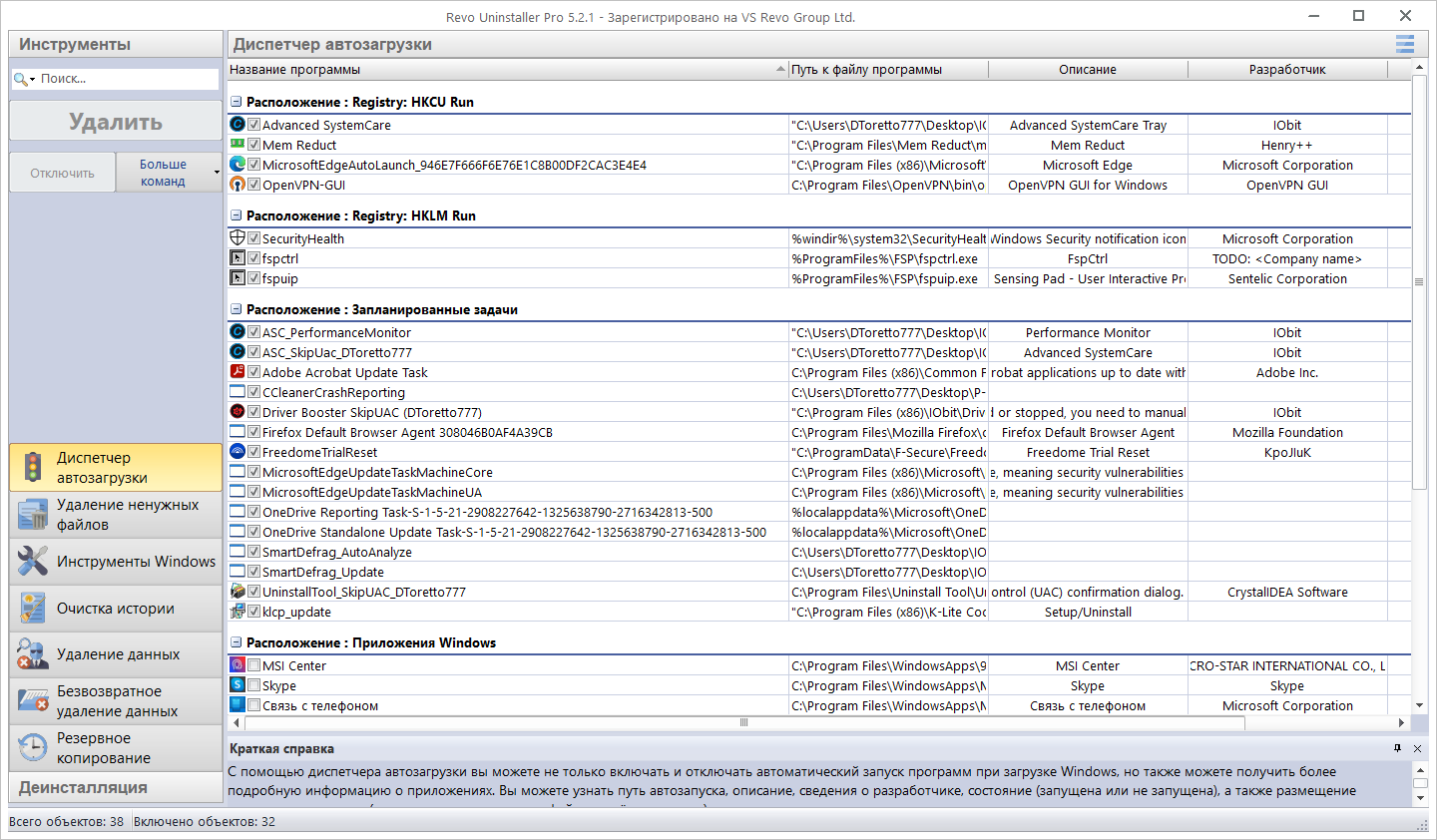Open the hamburger menu icon in header
This screenshot has height=840, width=1437.
[1405, 44]
